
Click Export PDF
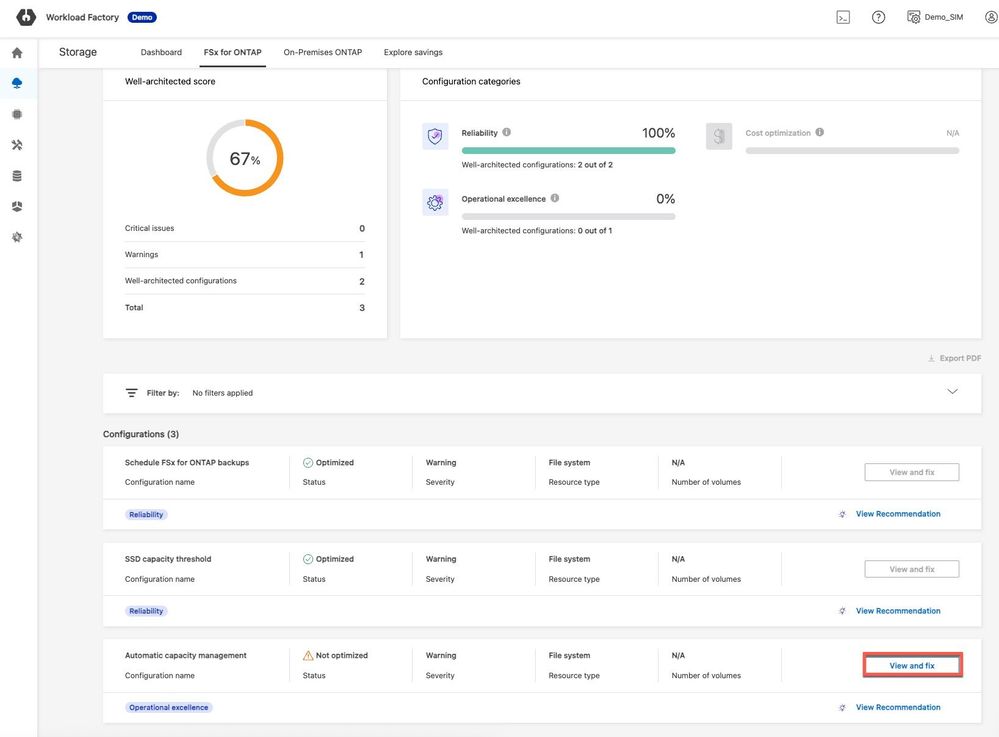point(954,358)
